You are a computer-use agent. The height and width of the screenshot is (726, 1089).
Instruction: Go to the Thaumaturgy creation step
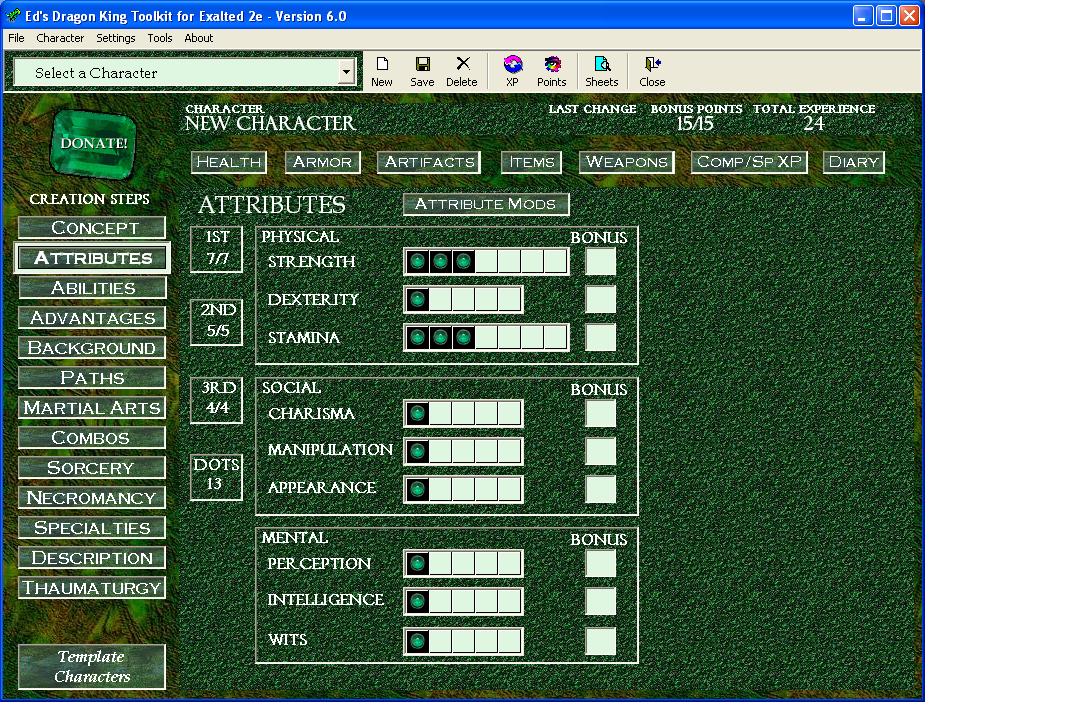pos(92,588)
